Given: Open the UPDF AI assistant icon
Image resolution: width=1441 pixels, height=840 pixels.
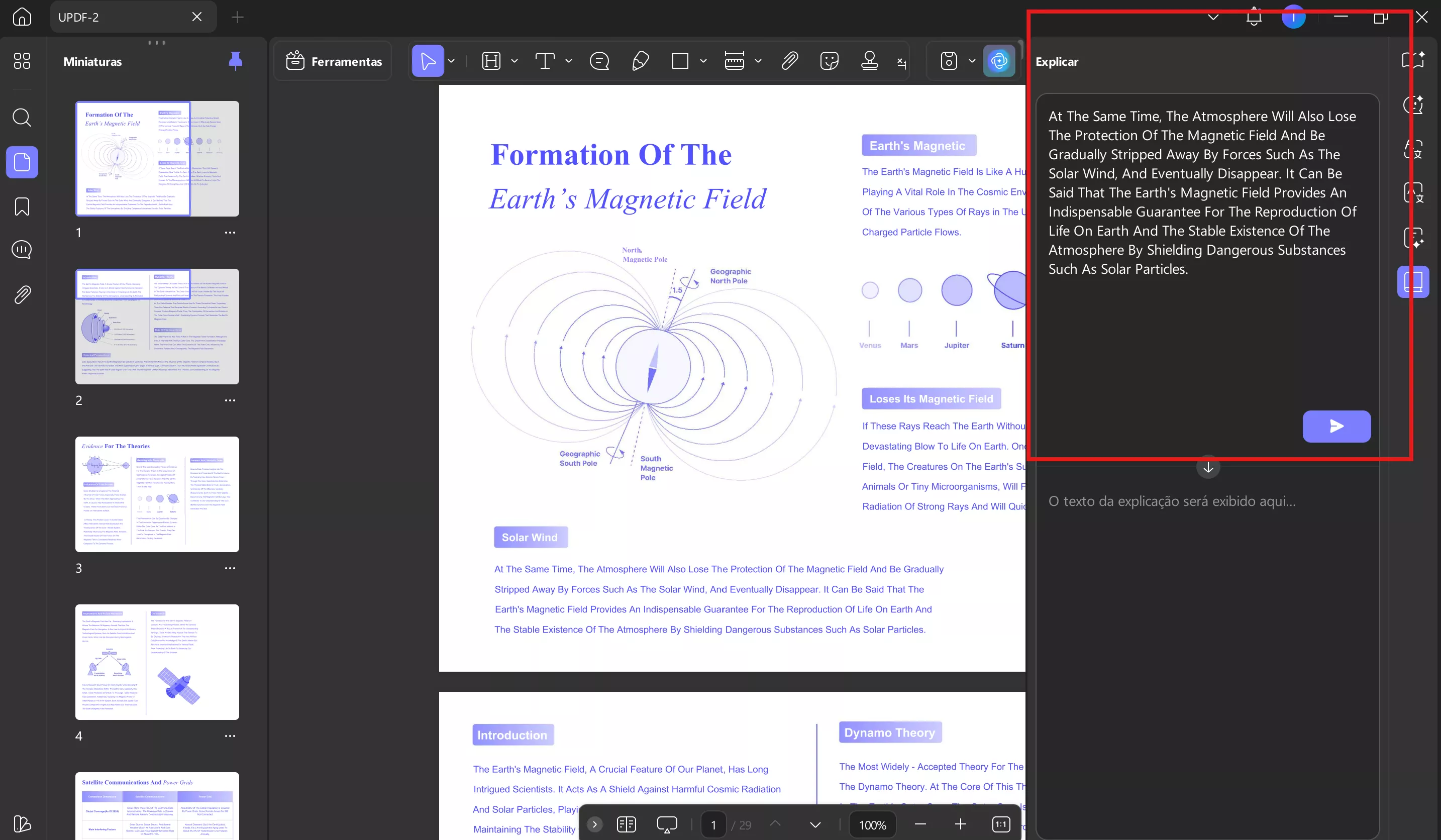Looking at the screenshot, I should (x=998, y=61).
